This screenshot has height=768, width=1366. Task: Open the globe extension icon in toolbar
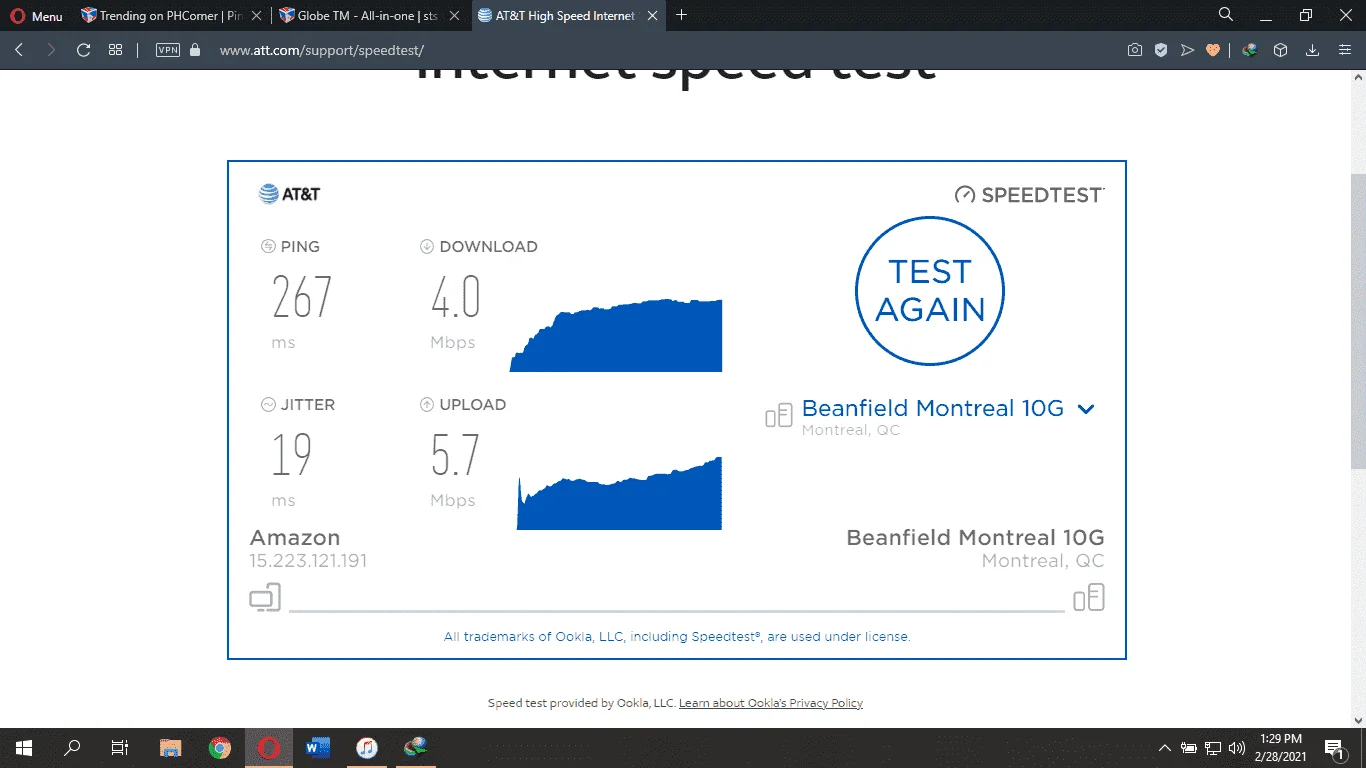click(1250, 50)
